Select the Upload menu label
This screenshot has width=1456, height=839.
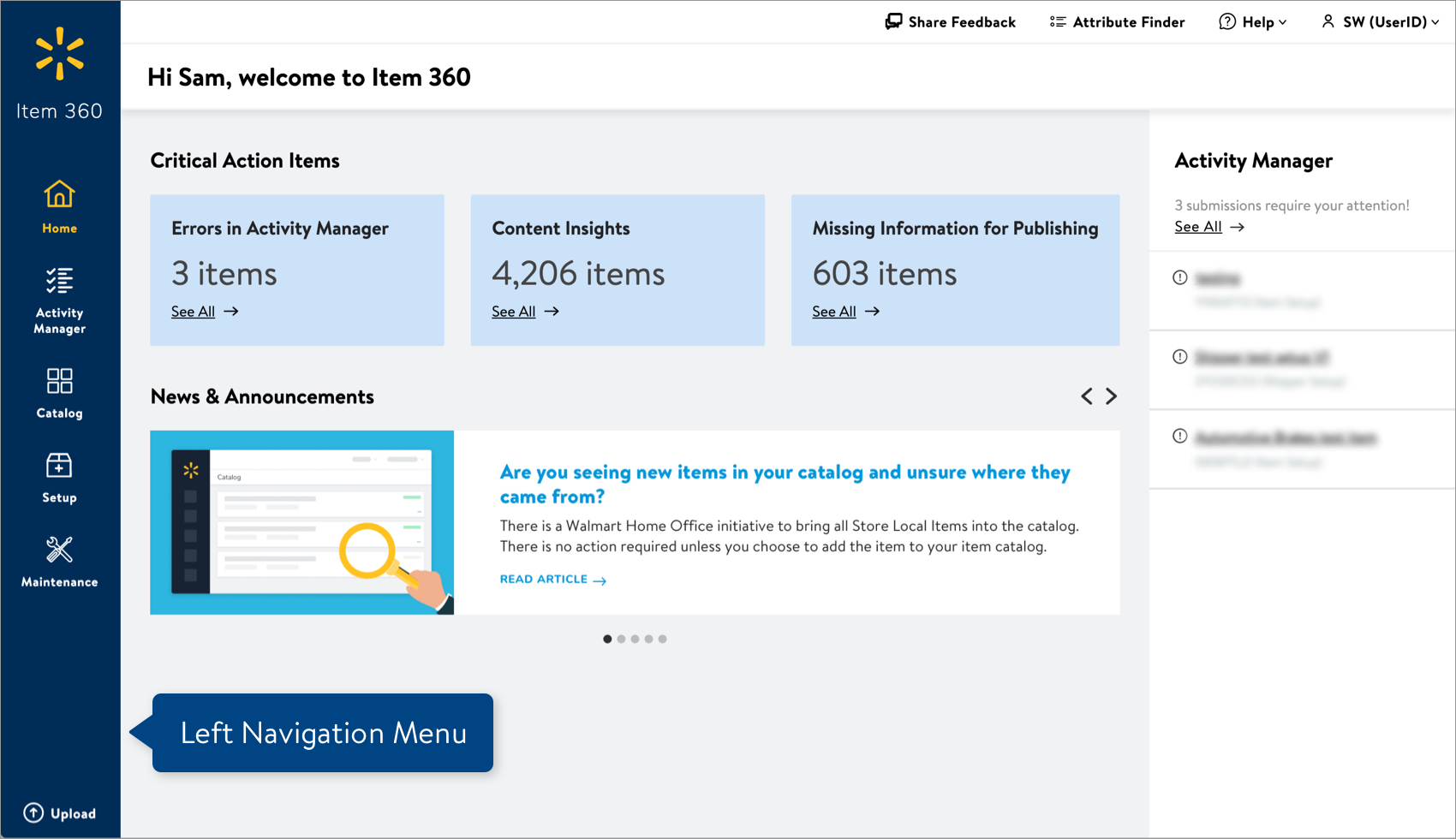click(x=73, y=814)
